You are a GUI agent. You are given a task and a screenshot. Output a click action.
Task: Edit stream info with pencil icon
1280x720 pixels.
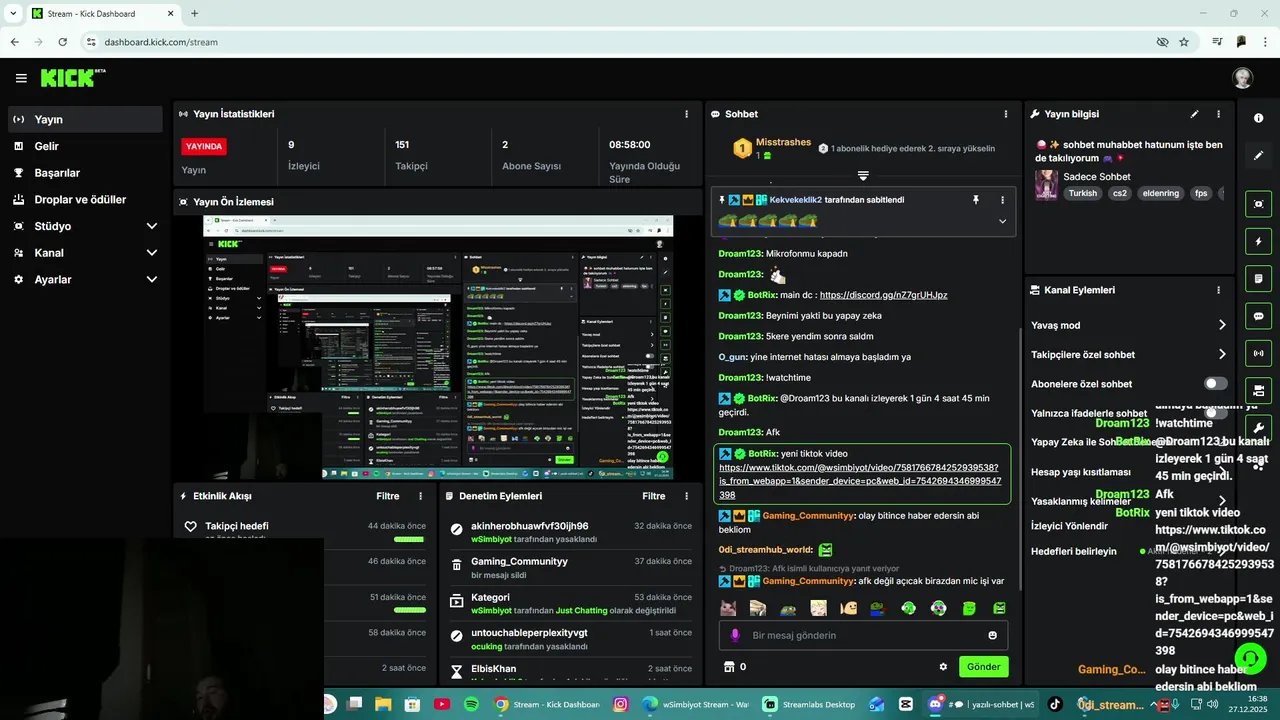click(x=1194, y=114)
